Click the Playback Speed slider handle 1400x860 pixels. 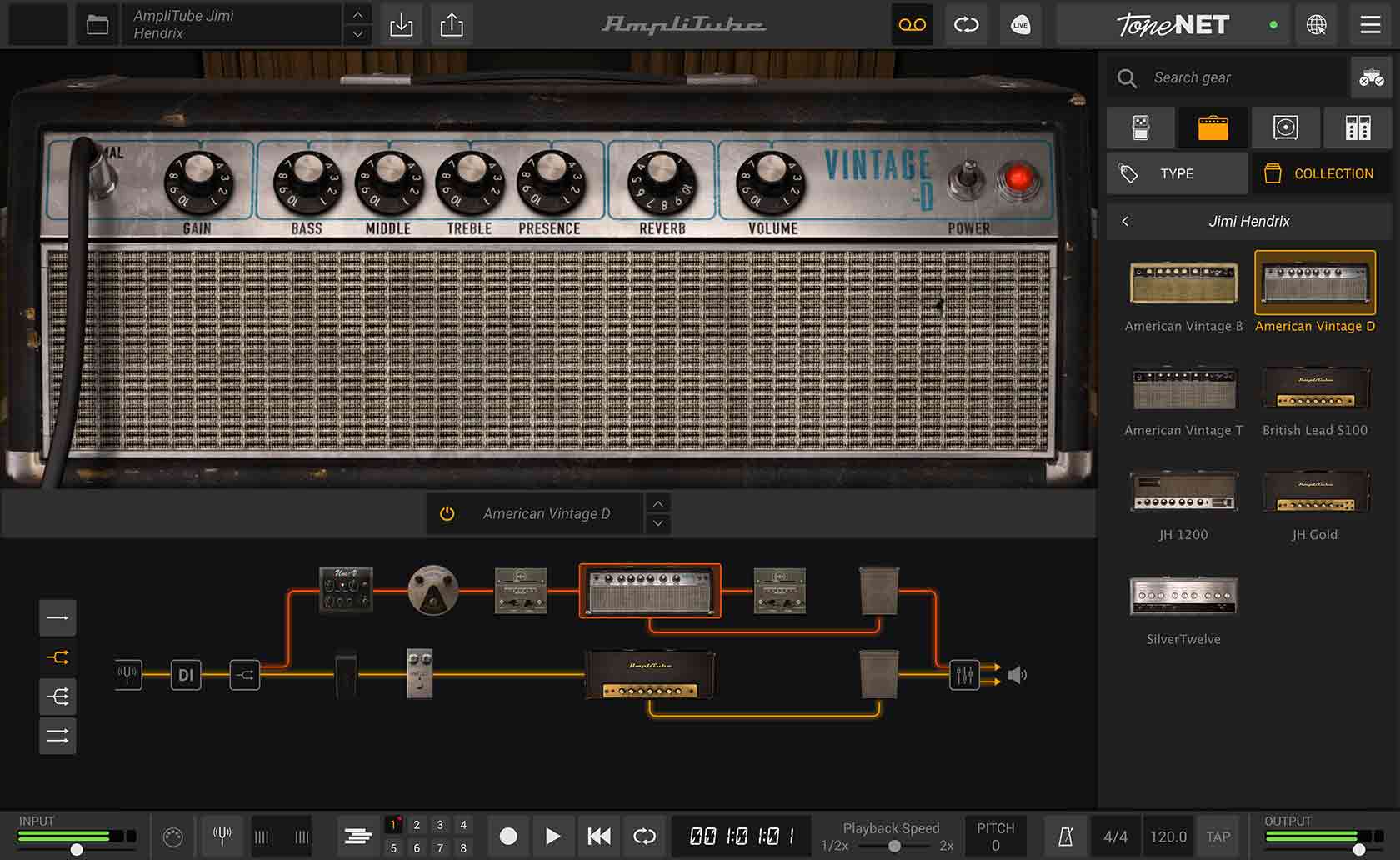click(x=894, y=846)
